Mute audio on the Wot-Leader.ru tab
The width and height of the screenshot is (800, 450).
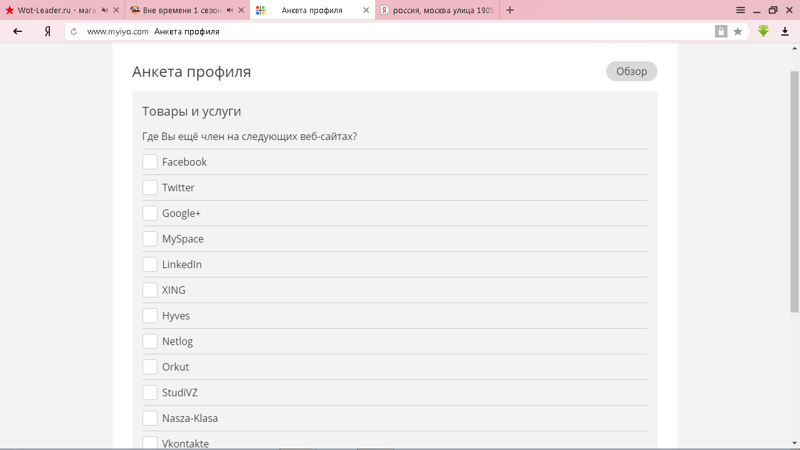point(105,10)
